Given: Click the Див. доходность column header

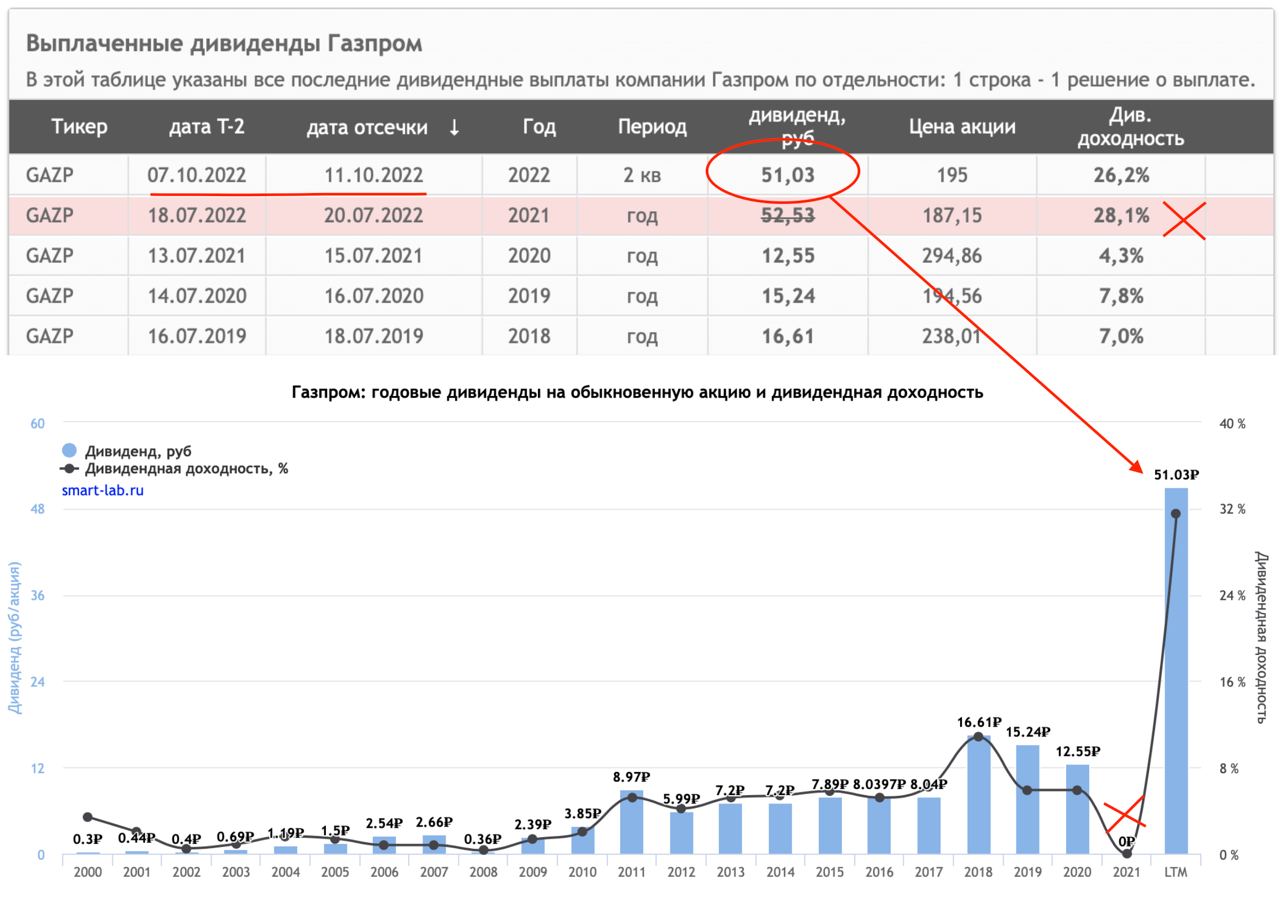Looking at the screenshot, I should (1130, 127).
